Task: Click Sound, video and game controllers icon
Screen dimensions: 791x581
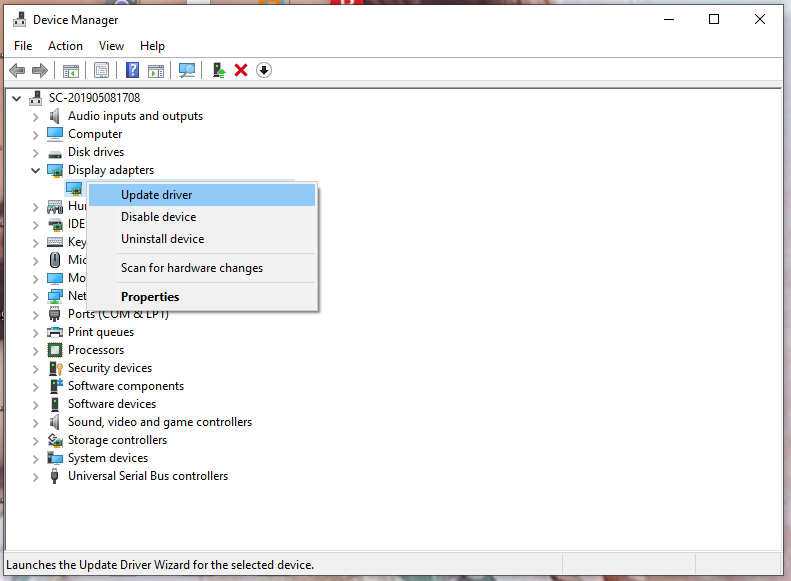Action: point(54,422)
